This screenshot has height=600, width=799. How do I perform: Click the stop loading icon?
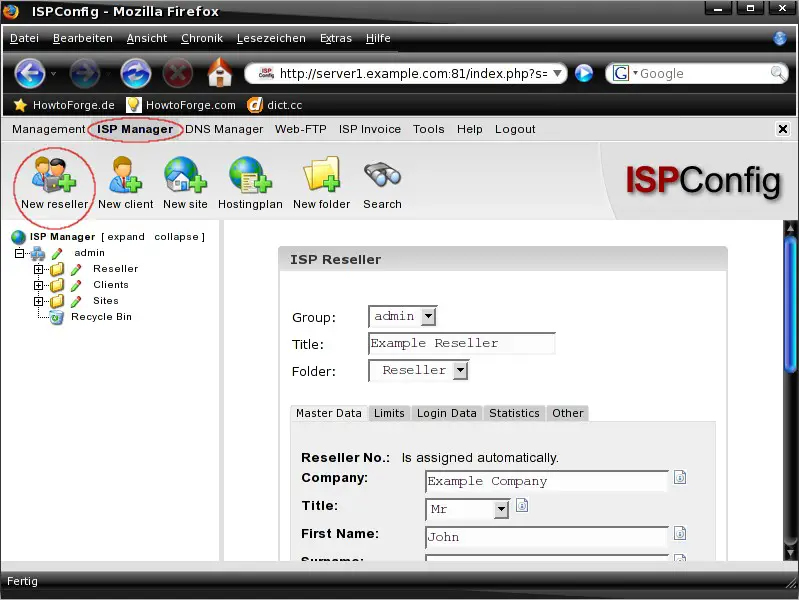(178, 73)
